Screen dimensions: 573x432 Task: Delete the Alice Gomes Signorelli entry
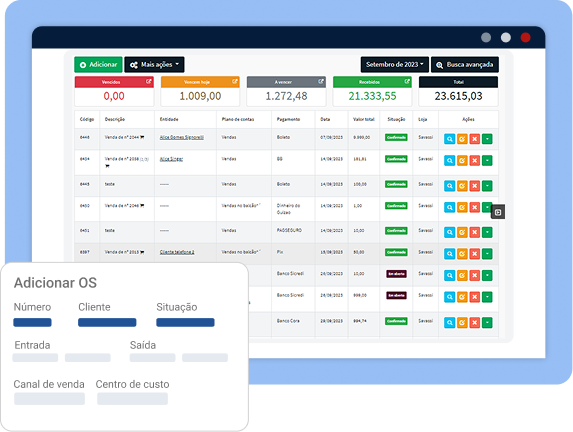pos(475,139)
